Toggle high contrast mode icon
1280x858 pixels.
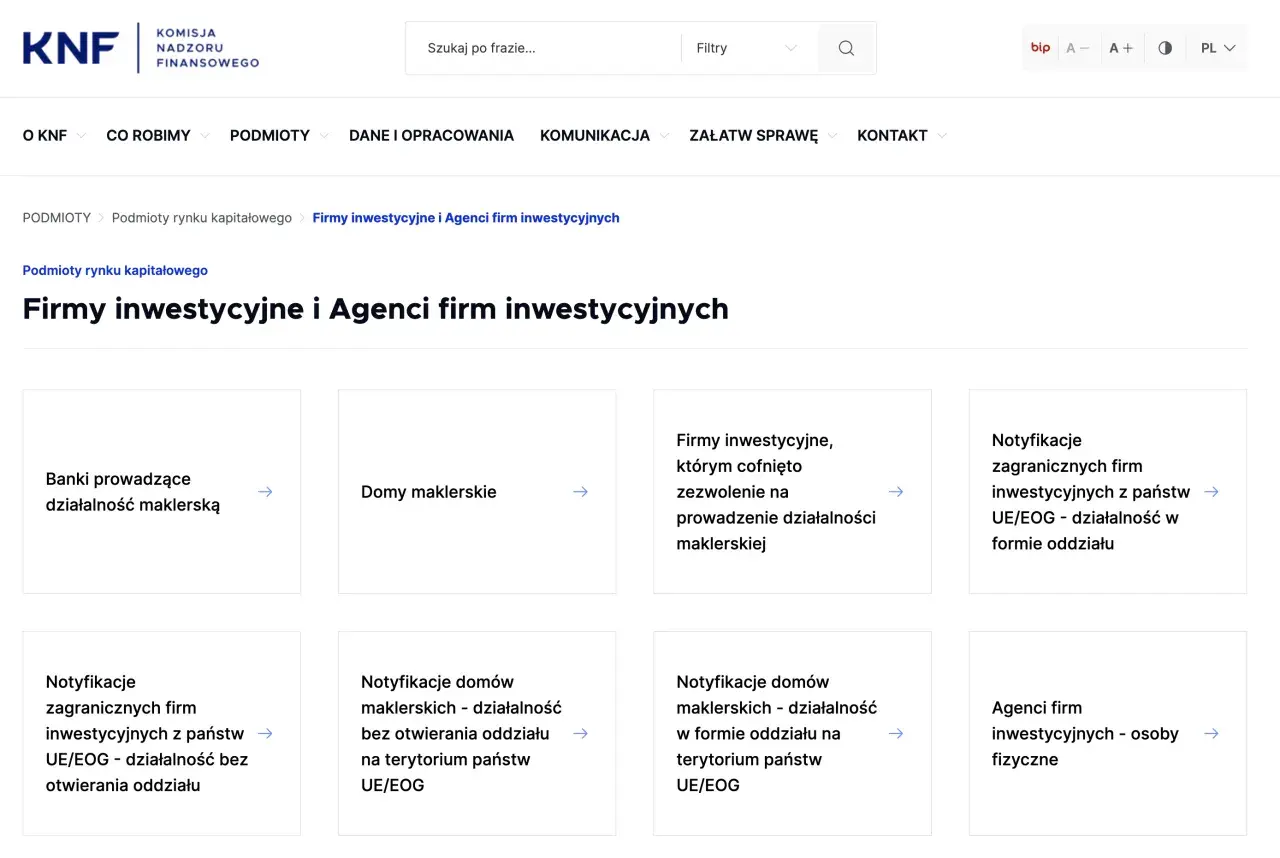pyautogui.click(x=1165, y=48)
